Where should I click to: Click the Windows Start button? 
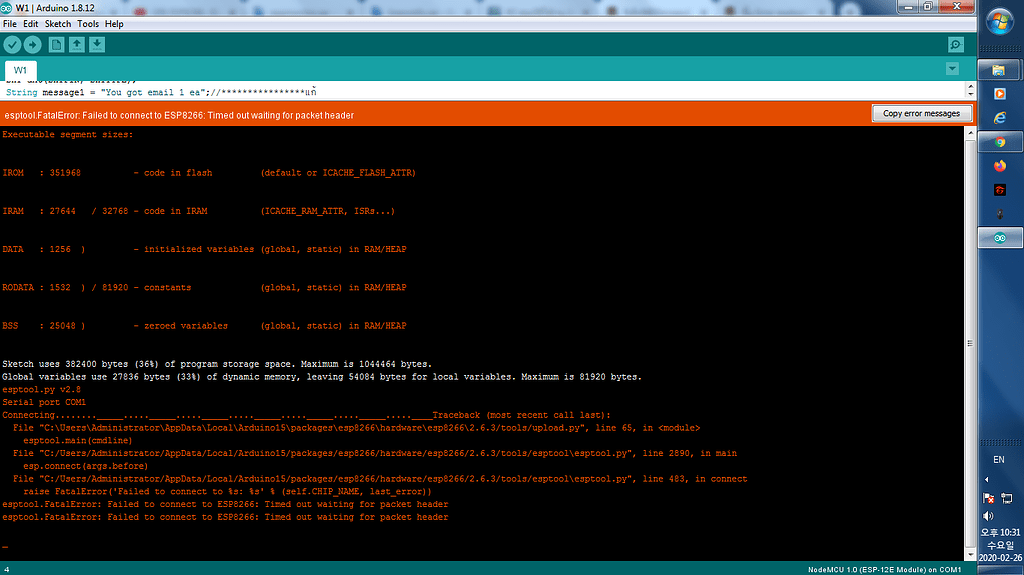click(x=999, y=20)
